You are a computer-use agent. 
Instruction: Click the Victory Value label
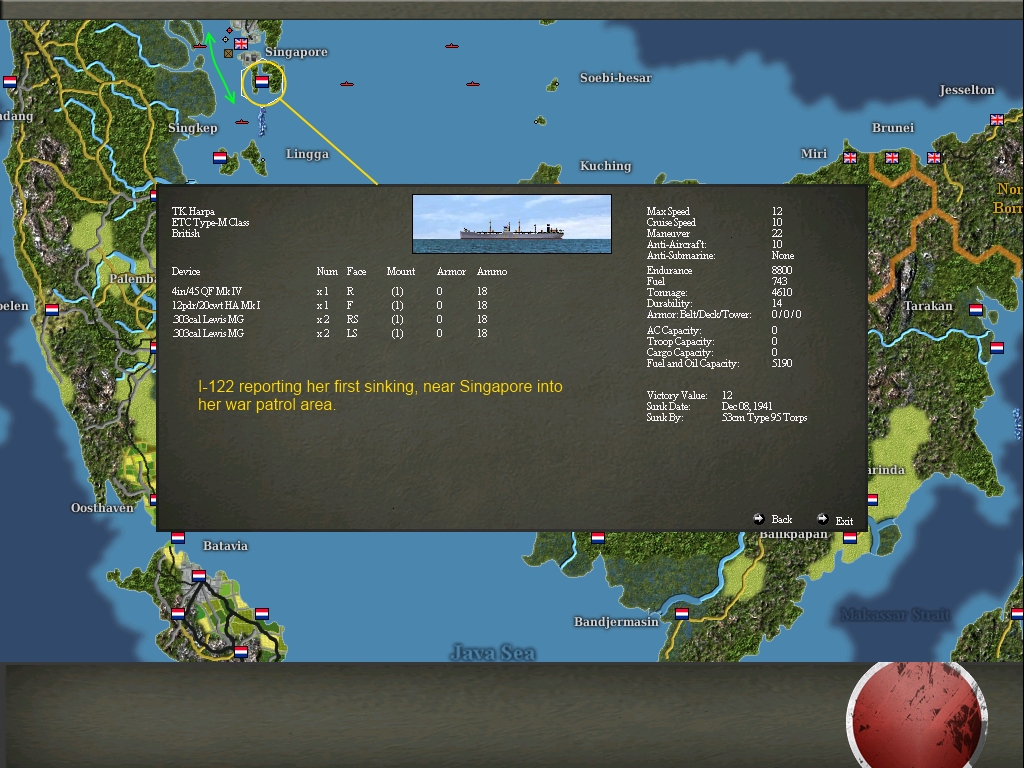677,396
